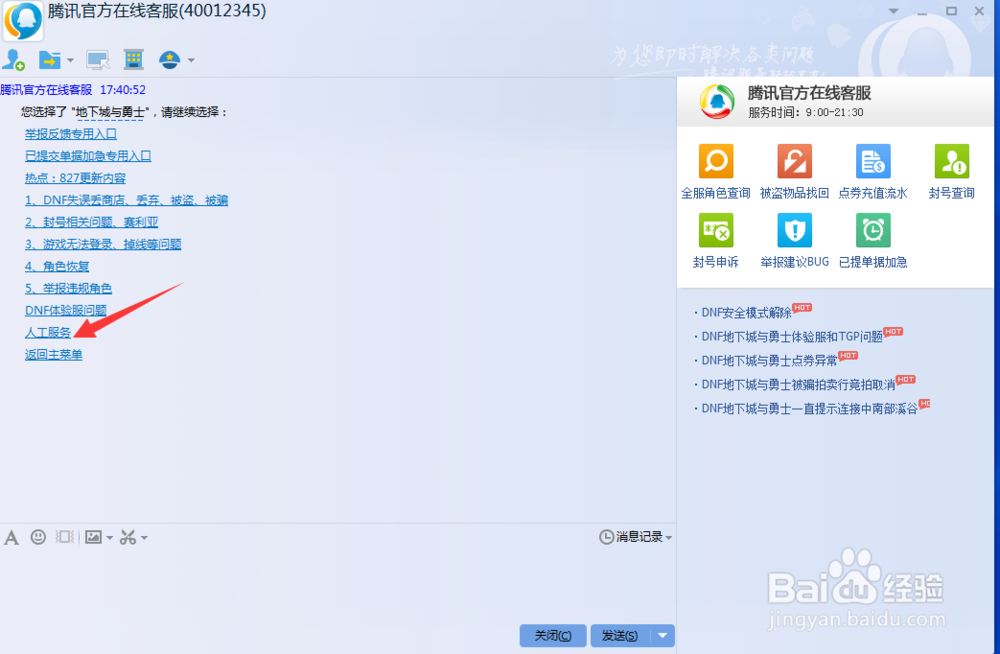Click 人工服务 link
The width and height of the screenshot is (1000, 654).
click(x=48, y=332)
